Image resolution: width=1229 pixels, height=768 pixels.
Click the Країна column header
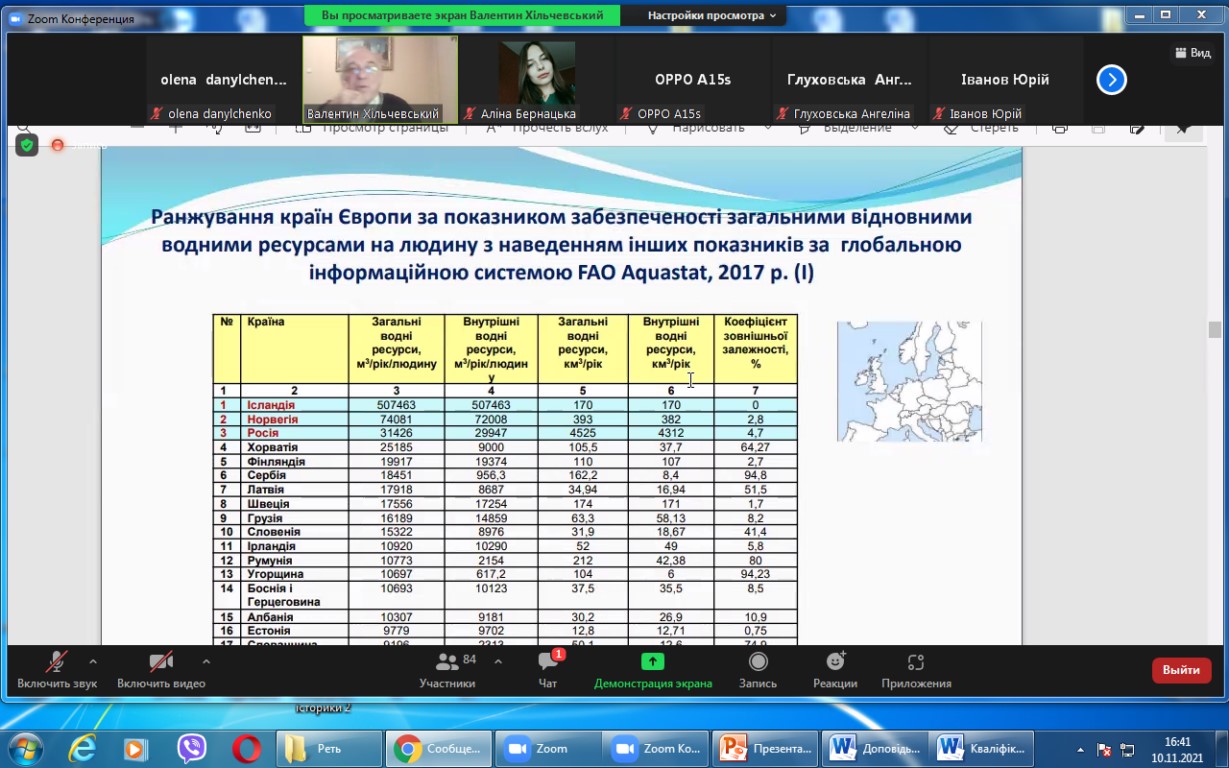[x=294, y=349]
